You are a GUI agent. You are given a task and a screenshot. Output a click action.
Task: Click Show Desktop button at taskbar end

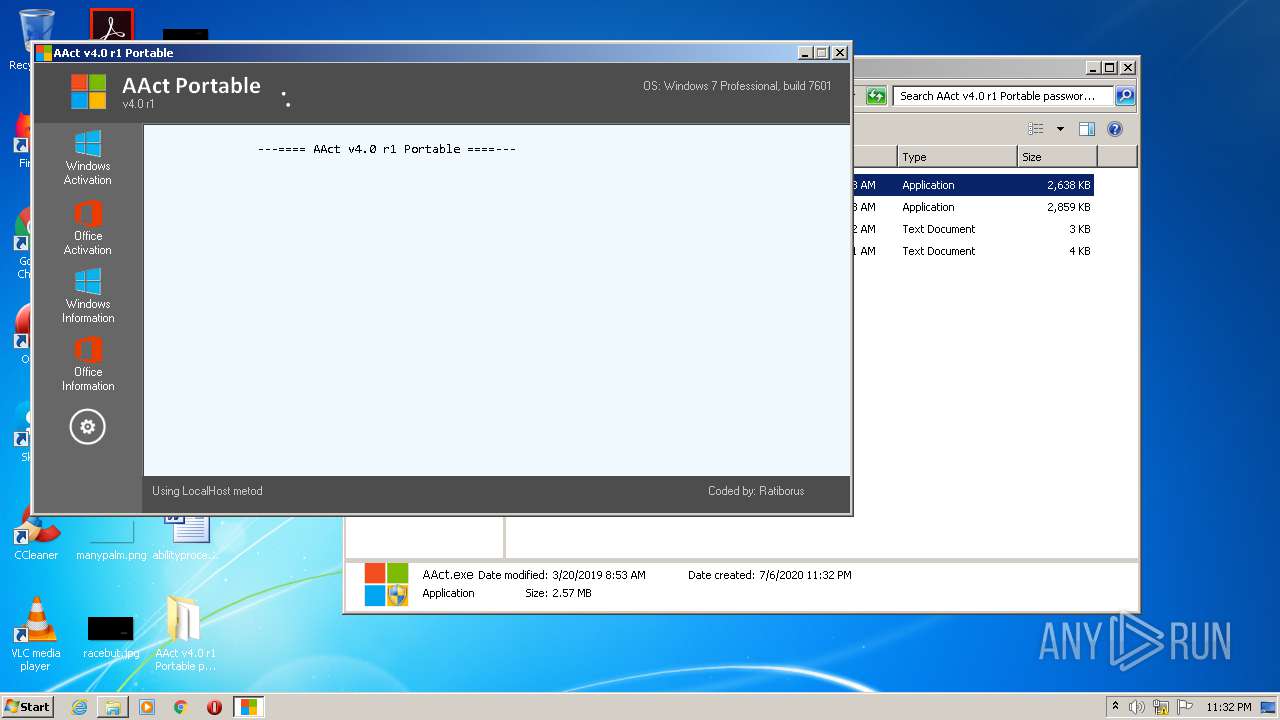pos(1270,707)
